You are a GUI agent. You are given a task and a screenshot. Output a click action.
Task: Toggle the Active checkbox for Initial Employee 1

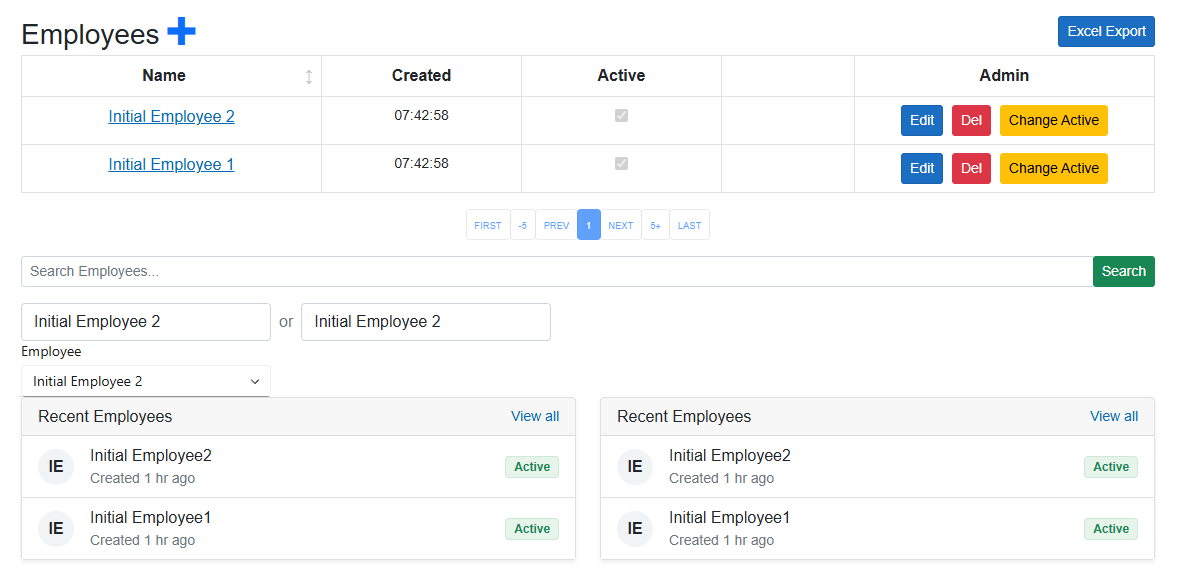pos(621,163)
